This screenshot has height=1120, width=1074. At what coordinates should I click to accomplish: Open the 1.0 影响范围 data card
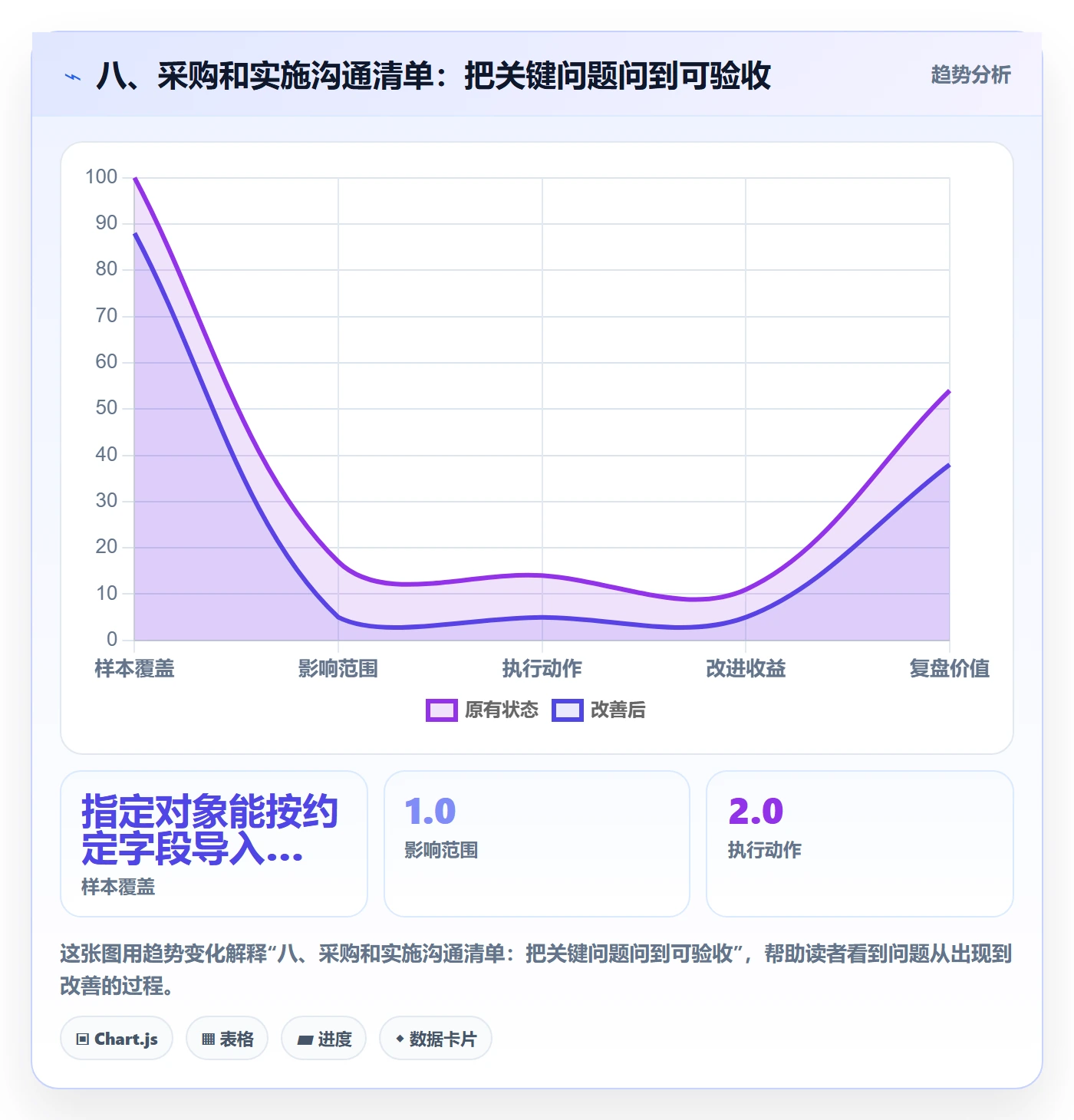pyautogui.click(x=537, y=844)
